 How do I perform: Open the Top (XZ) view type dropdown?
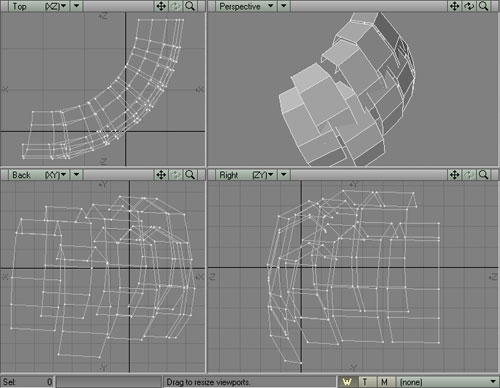(39, 6)
